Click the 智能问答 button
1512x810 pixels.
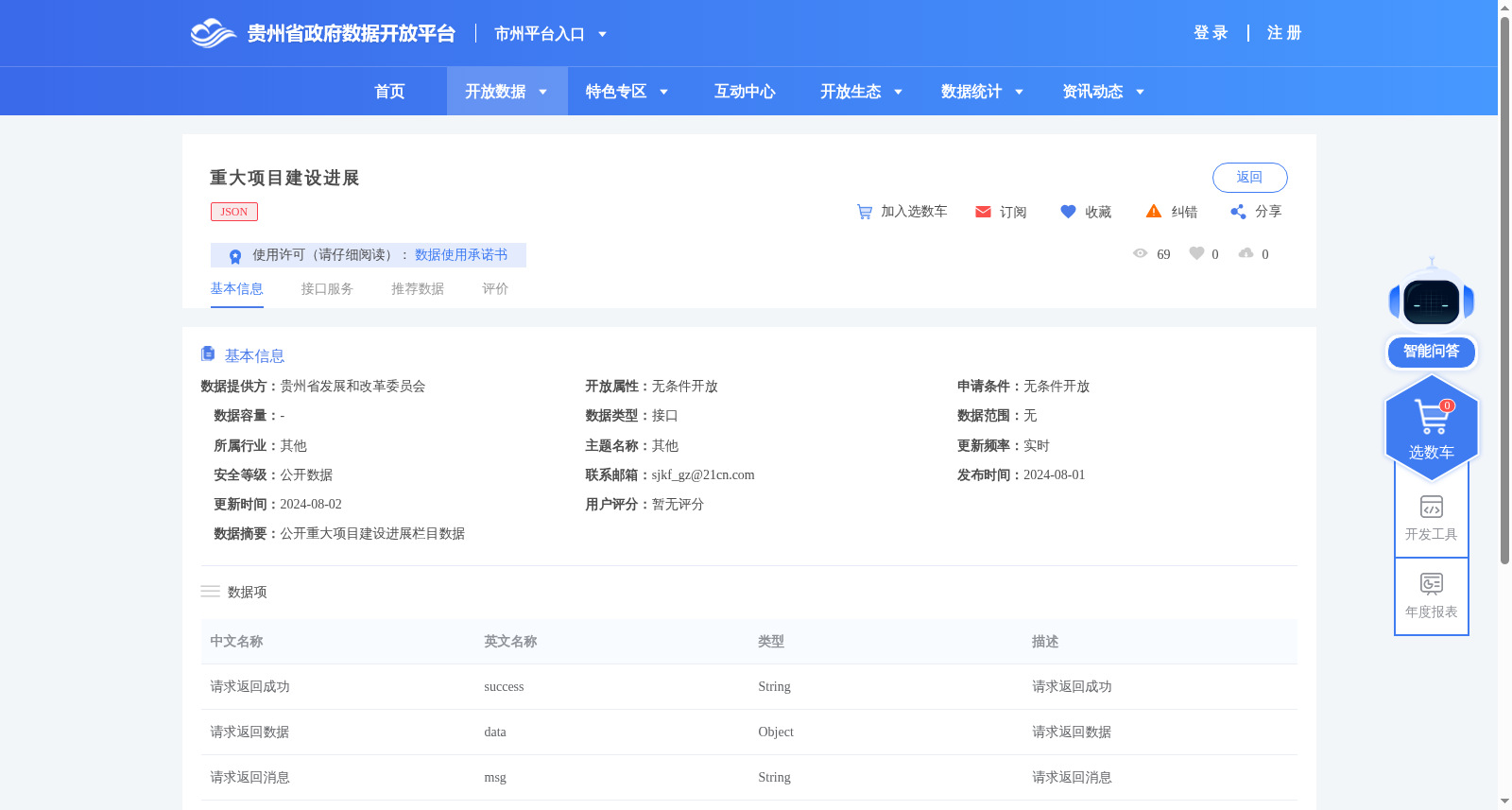pos(1432,352)
